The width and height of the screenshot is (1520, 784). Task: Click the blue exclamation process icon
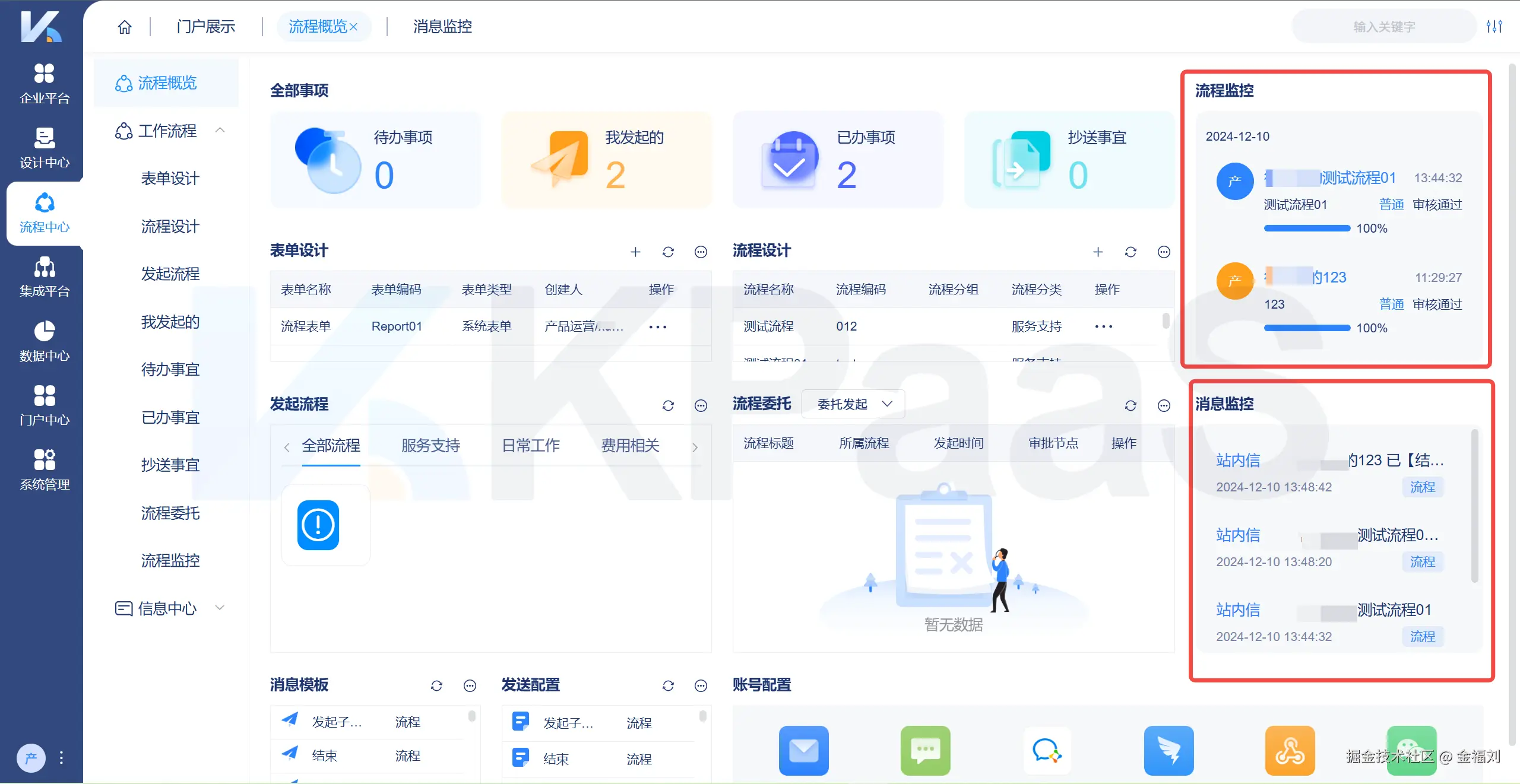click(x=318, y=525)
